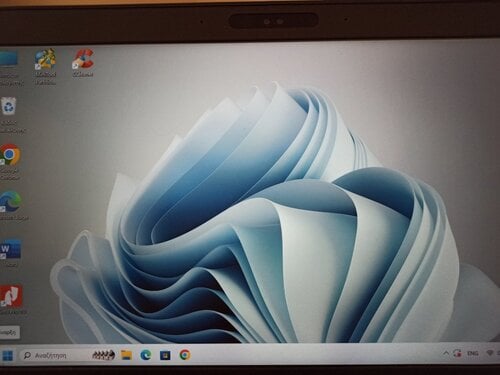The width and height of the screenshot is (500, 375).
Task: Open the ENG input language switcher
Action: pos(473,353)
